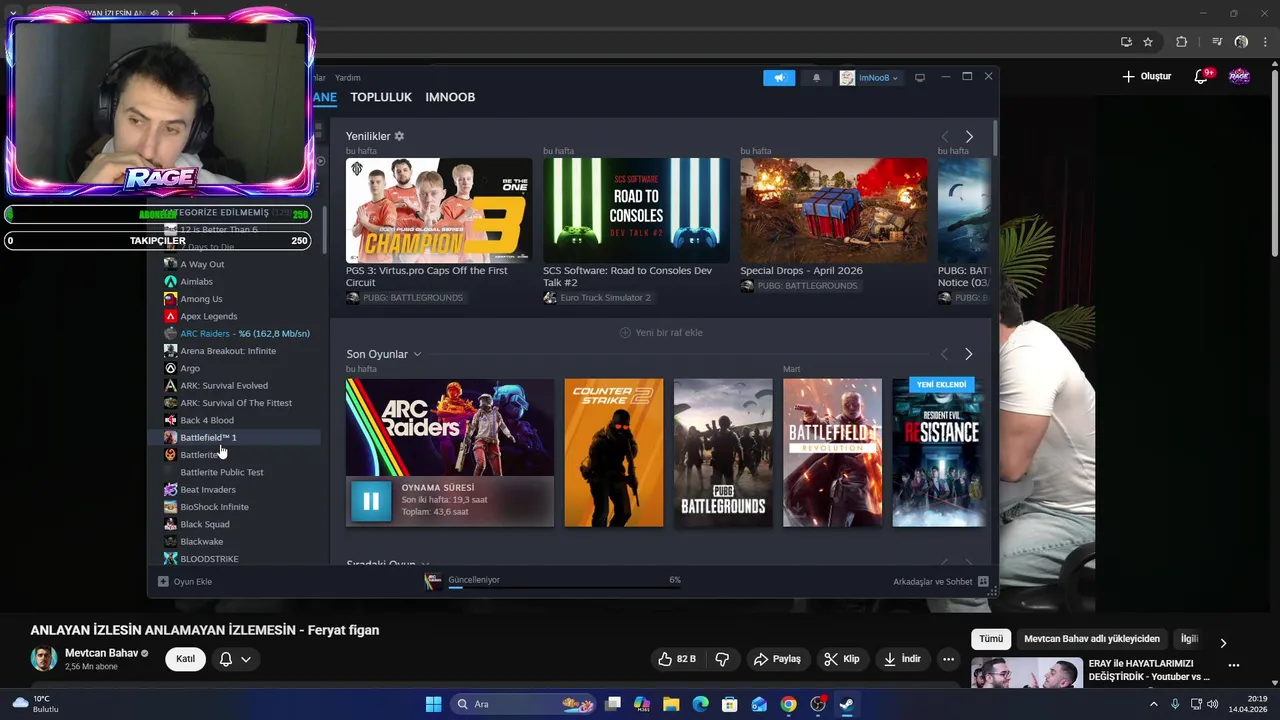1280x720 pixels.
Task: Open Steam announcements megaphone button
Action: 779,77
